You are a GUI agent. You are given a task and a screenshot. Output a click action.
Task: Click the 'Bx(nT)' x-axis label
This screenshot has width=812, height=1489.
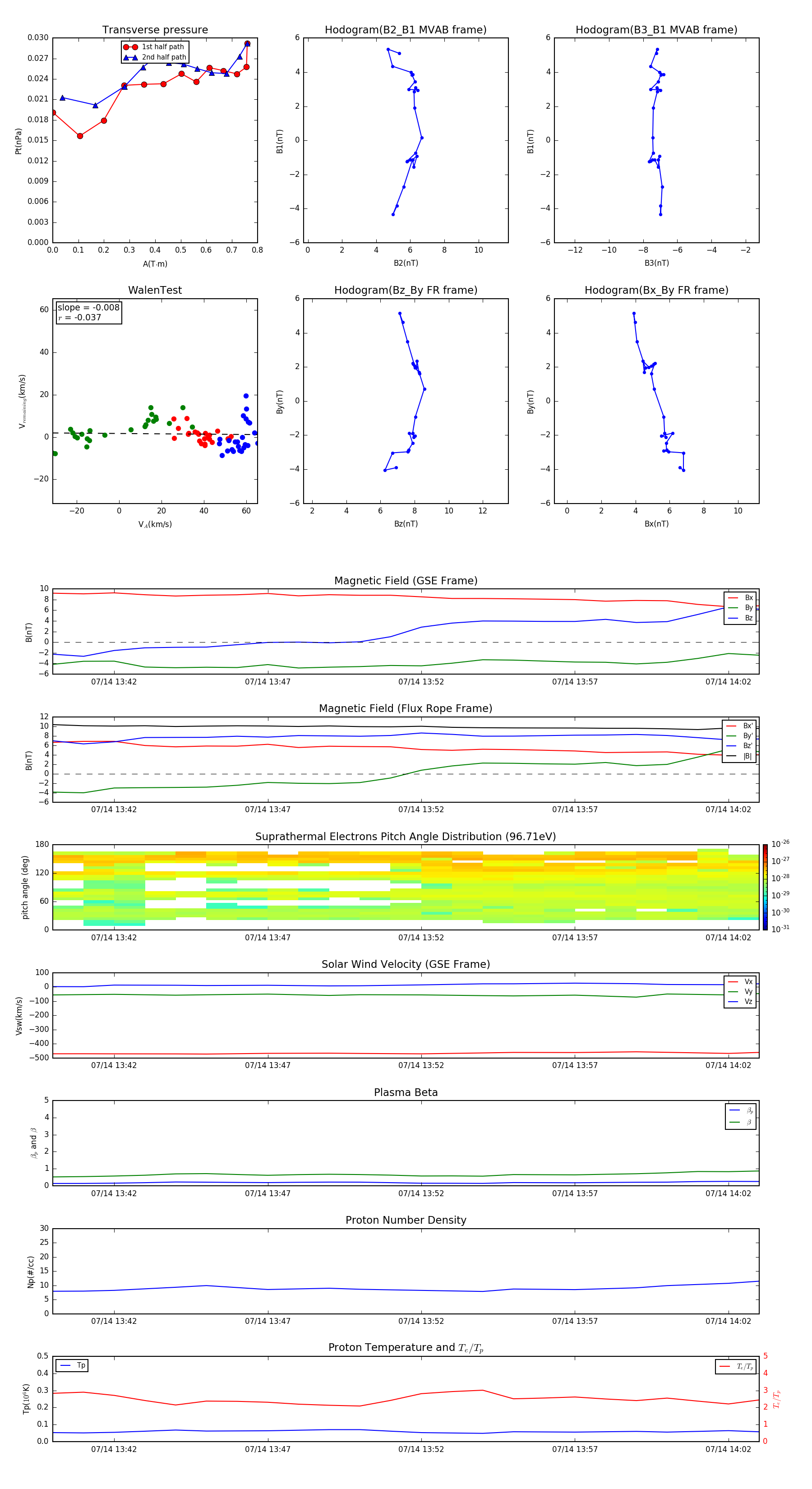click(x=656, y=524)
